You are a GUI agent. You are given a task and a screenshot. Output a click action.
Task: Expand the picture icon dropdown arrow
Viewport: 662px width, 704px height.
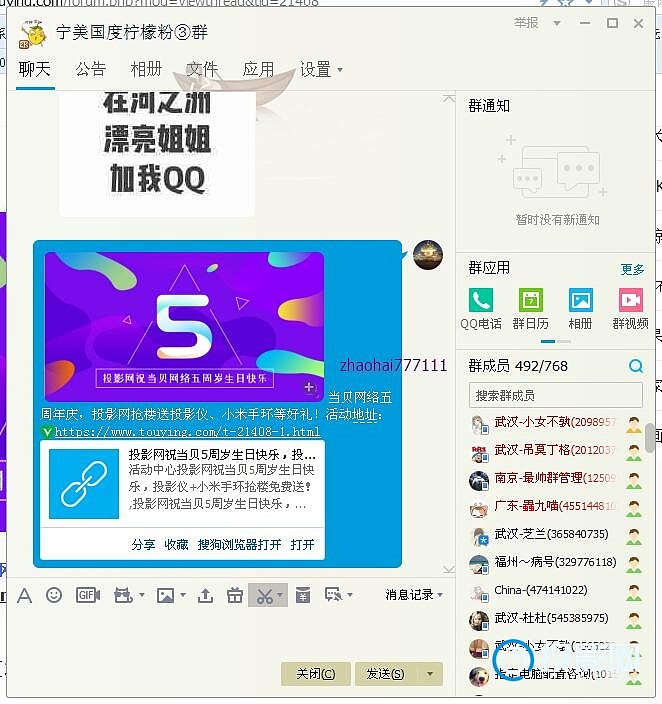pos(183,595)
